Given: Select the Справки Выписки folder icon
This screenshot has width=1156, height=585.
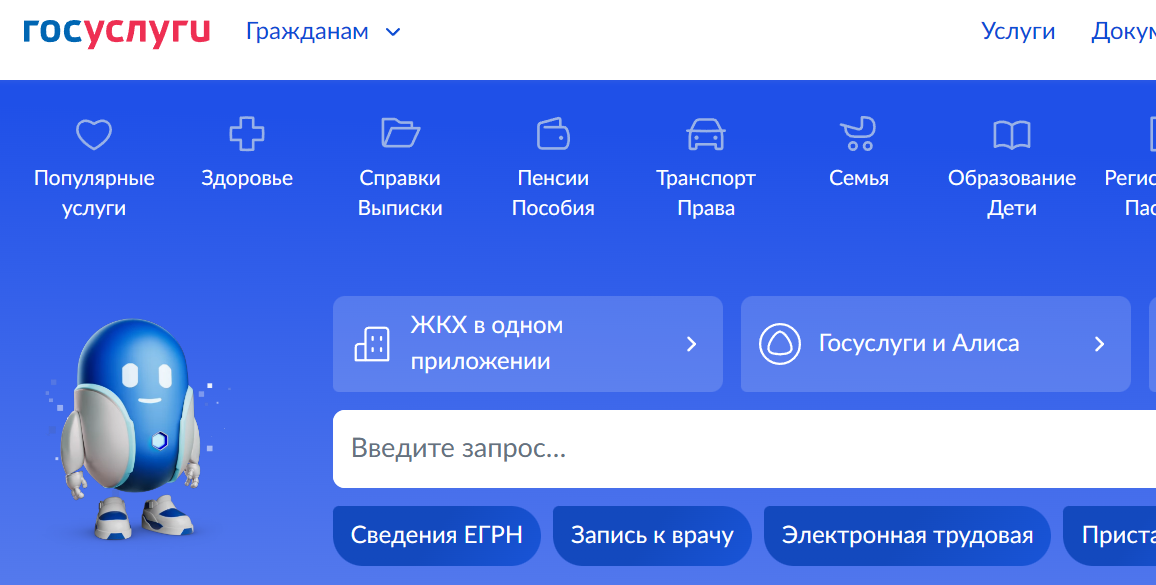Looking at the screenshot, I should (399, 133).
